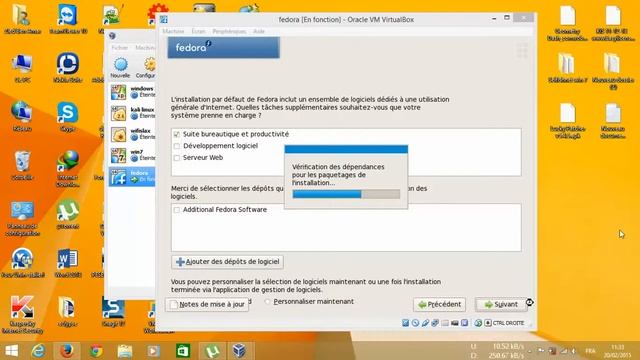The image size is (640, 360).
Task: Open the TeamViewer desktop shortcut
Action: (68, 19)
